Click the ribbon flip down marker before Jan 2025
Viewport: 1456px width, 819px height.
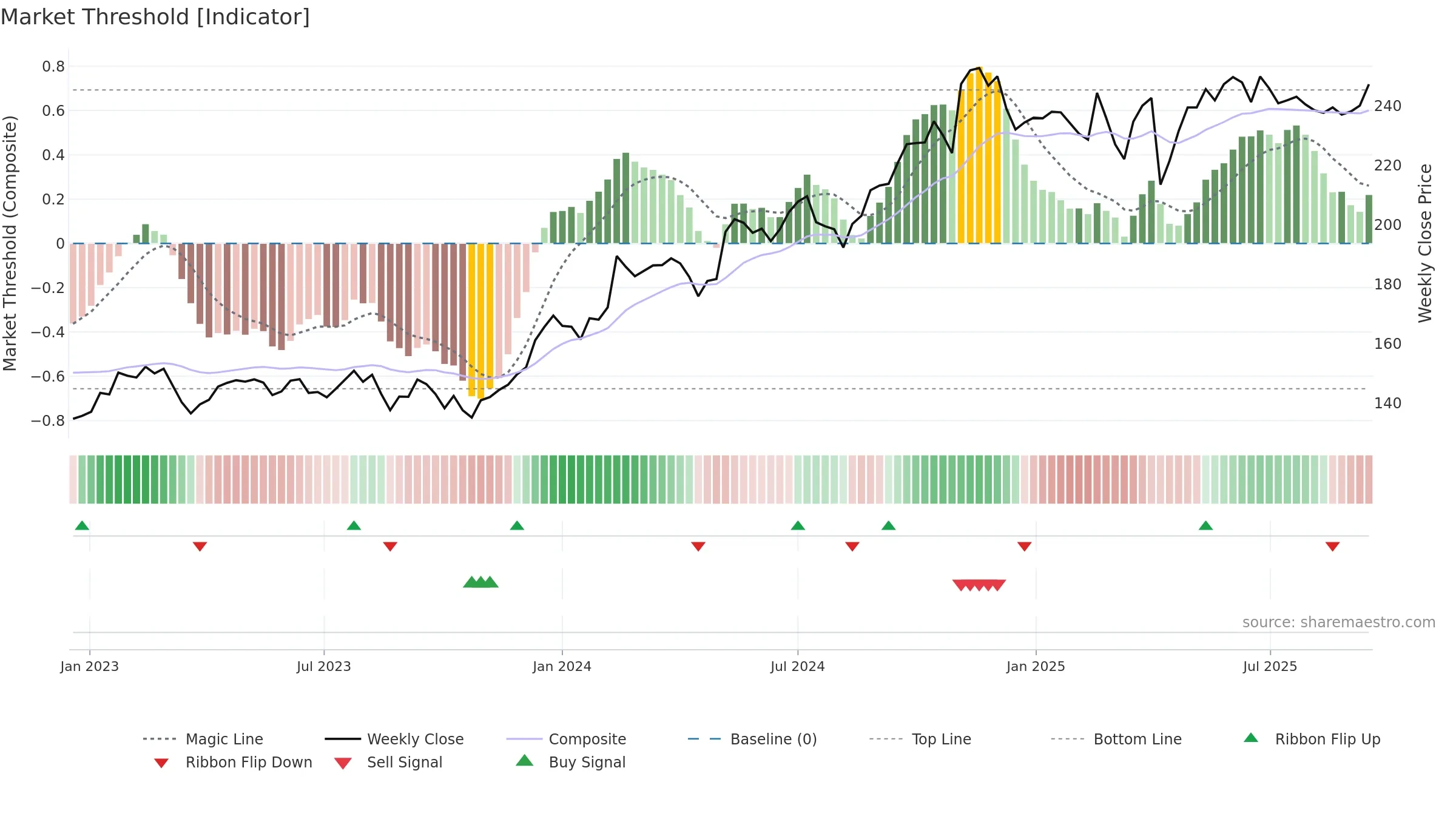pos(1025,547)
